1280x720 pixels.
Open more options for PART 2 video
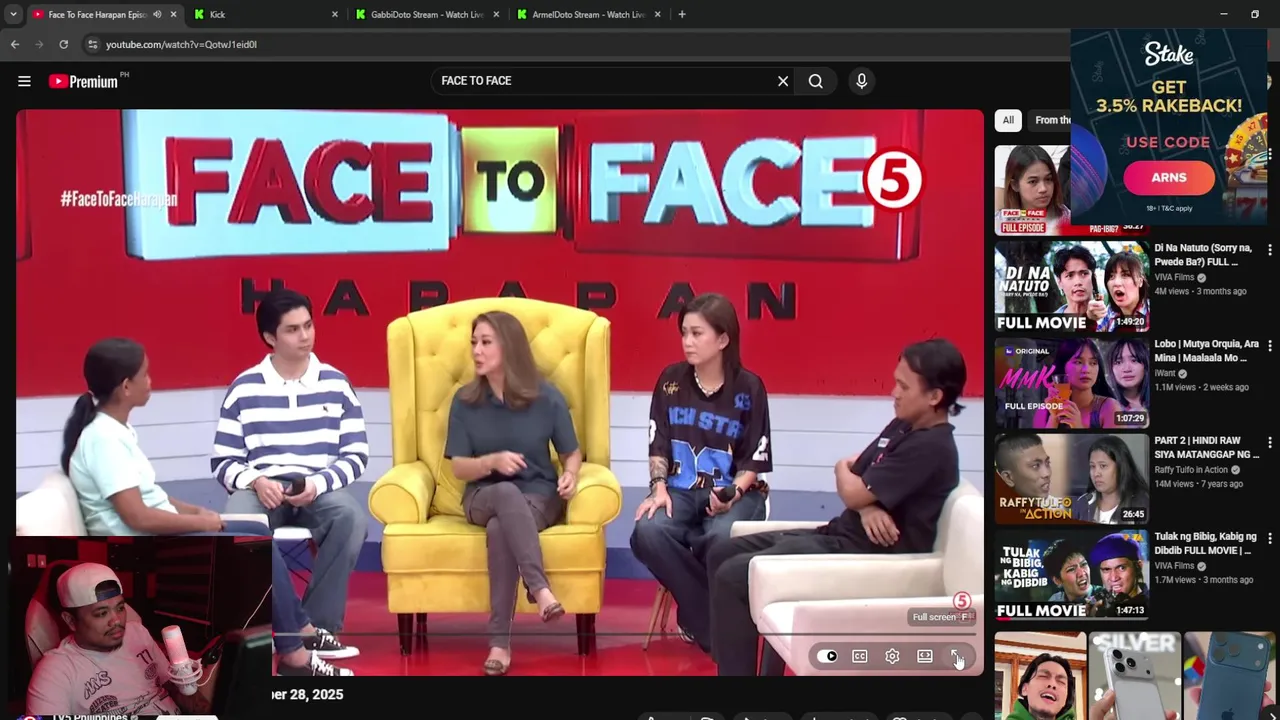(1270, 442)
